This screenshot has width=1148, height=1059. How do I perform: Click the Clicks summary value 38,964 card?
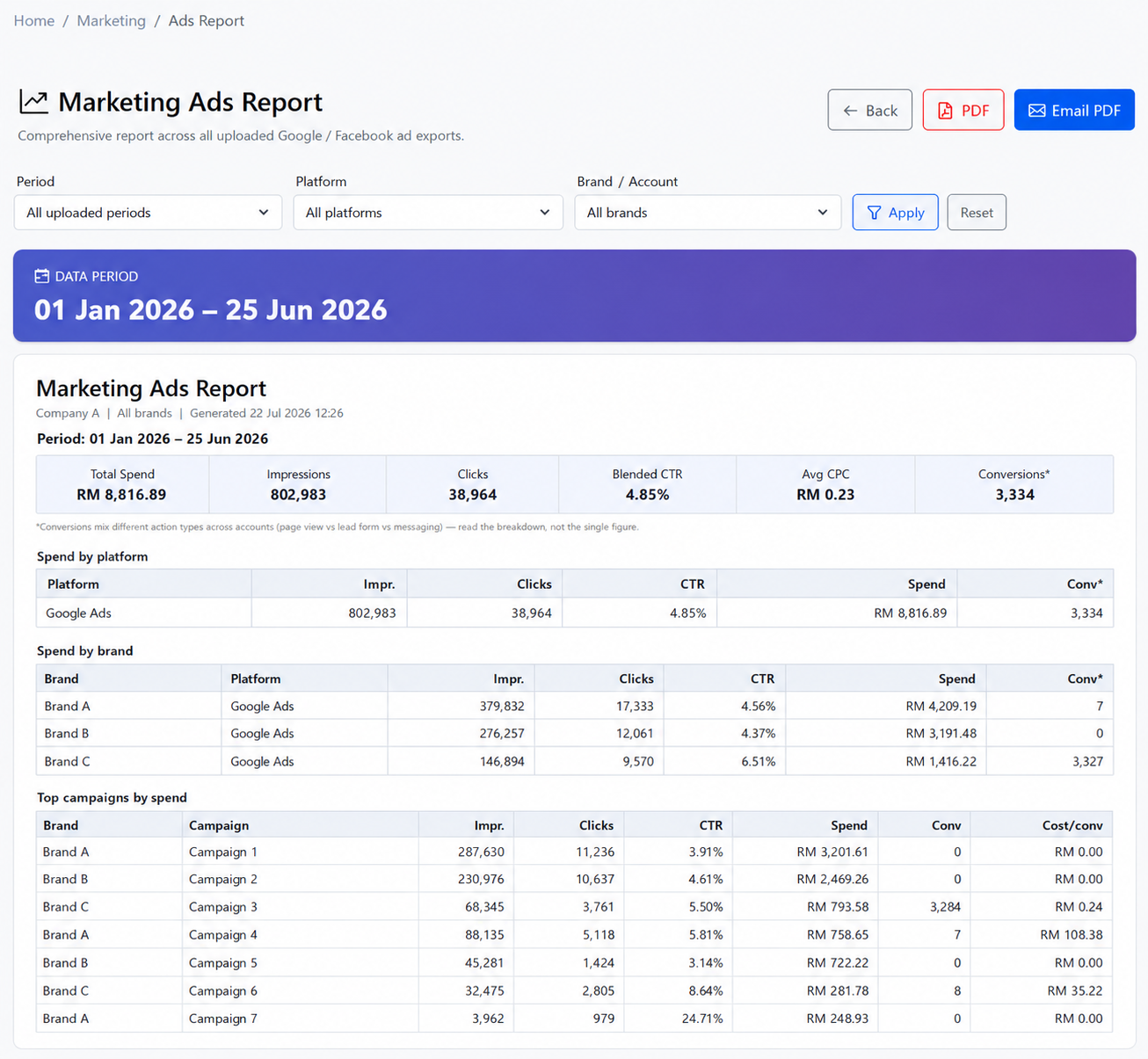click(x=472, y=484)
